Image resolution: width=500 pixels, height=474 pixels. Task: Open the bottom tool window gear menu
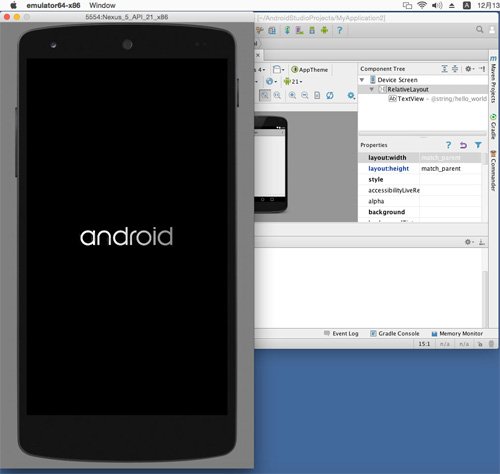pyautogui.click(x=469, y=242)
